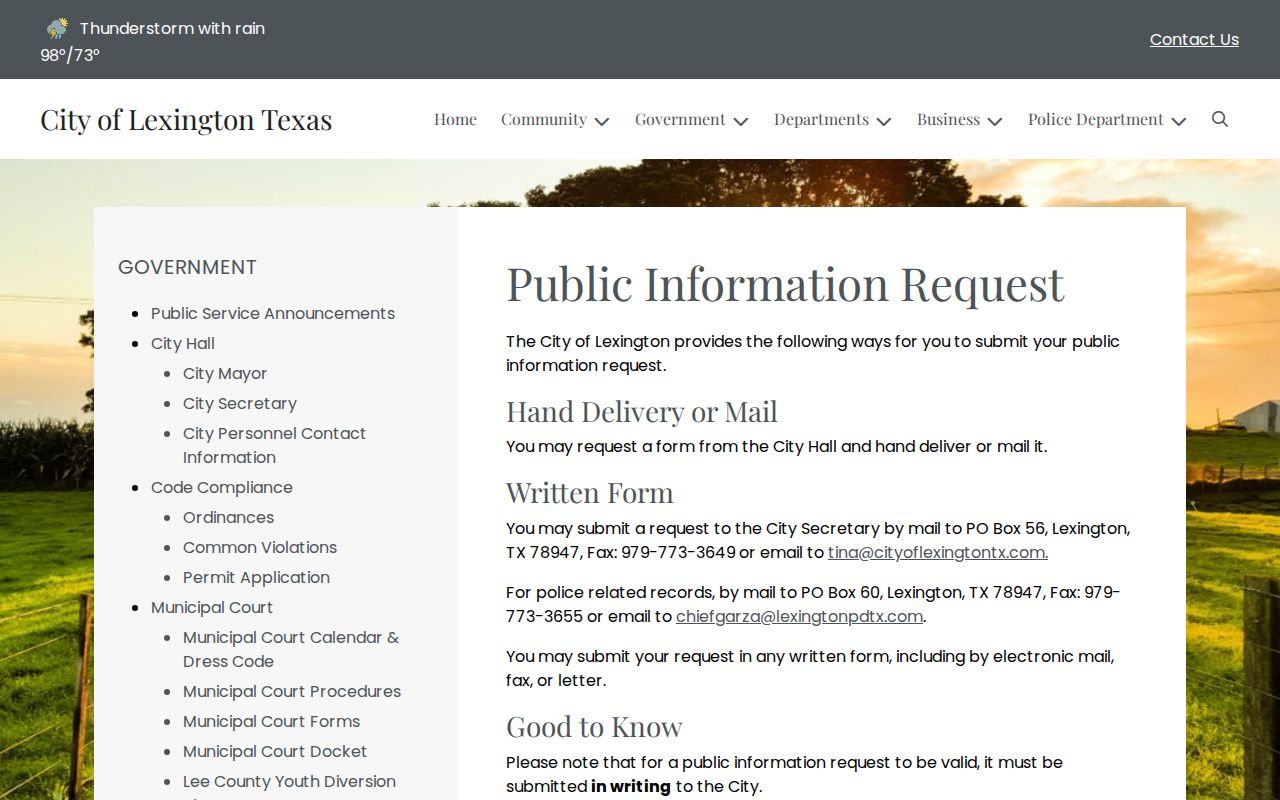Open the Ordinances page
Image resolution: width=1280 pixels, height=800 pixels.
pyautogui.click(x=228, y=517)
